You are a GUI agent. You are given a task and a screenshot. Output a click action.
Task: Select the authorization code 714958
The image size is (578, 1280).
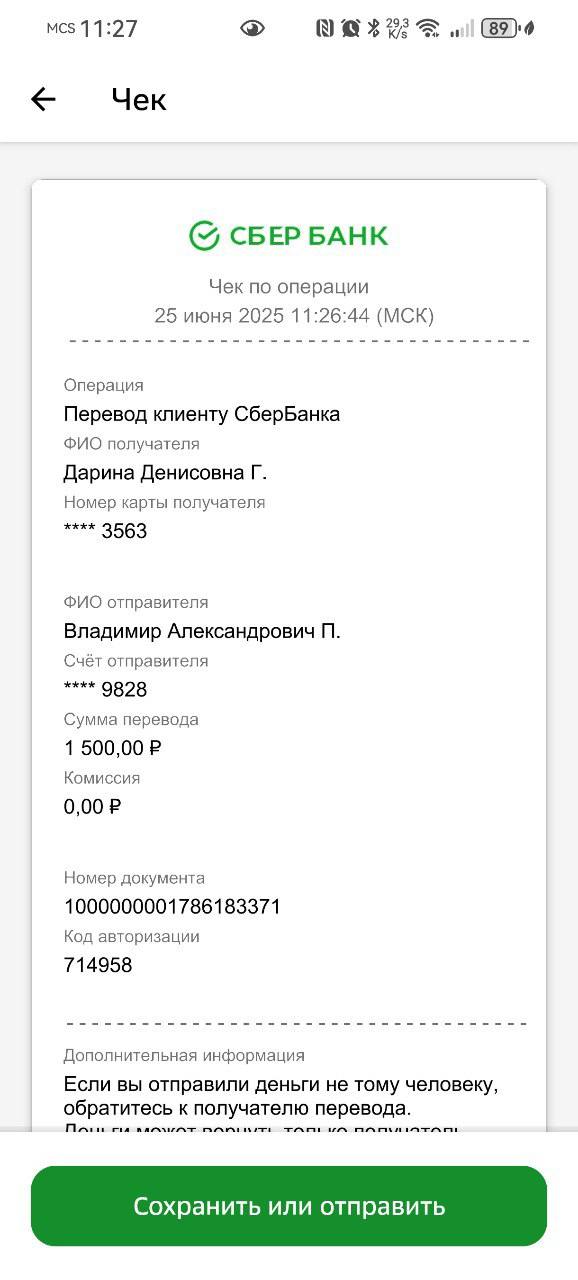[x=98, y=965]
